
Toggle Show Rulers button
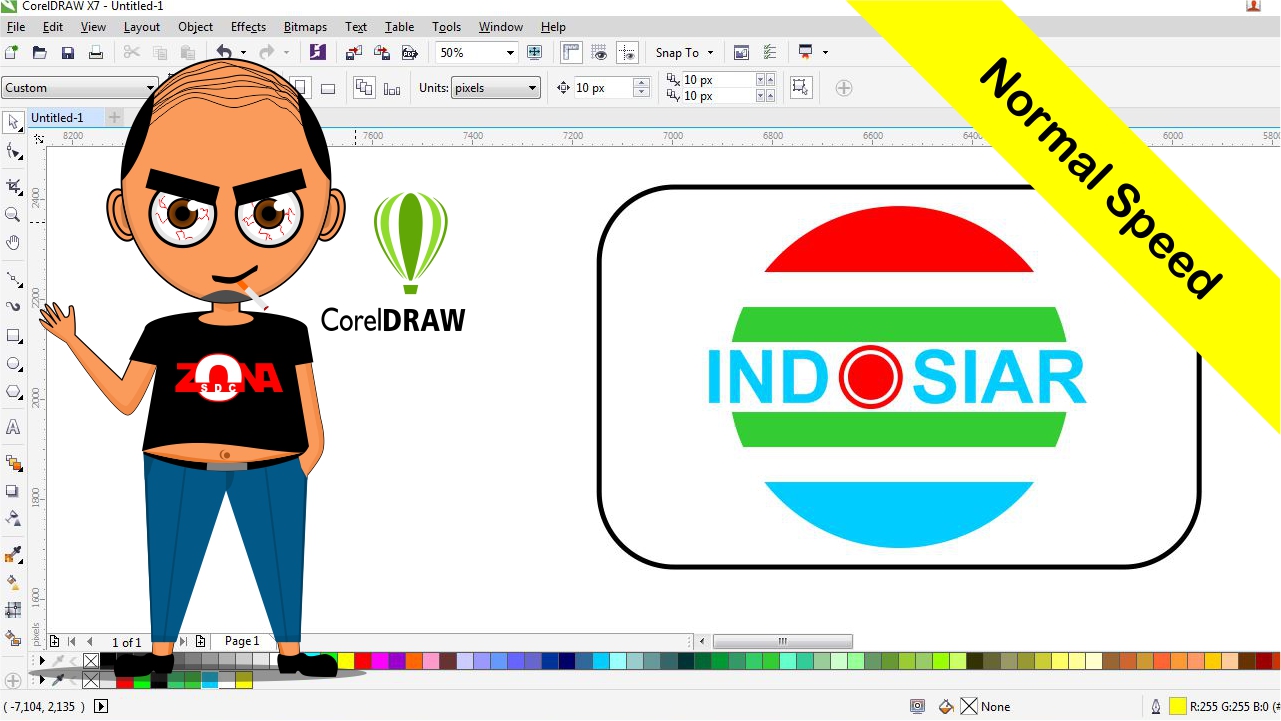[571, 53]
